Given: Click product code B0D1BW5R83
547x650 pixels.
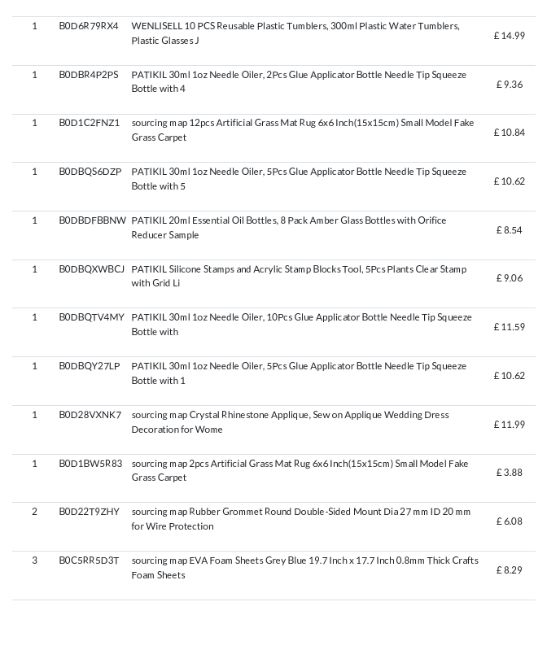Looking at the screenshot, I should tap(90, 463).
